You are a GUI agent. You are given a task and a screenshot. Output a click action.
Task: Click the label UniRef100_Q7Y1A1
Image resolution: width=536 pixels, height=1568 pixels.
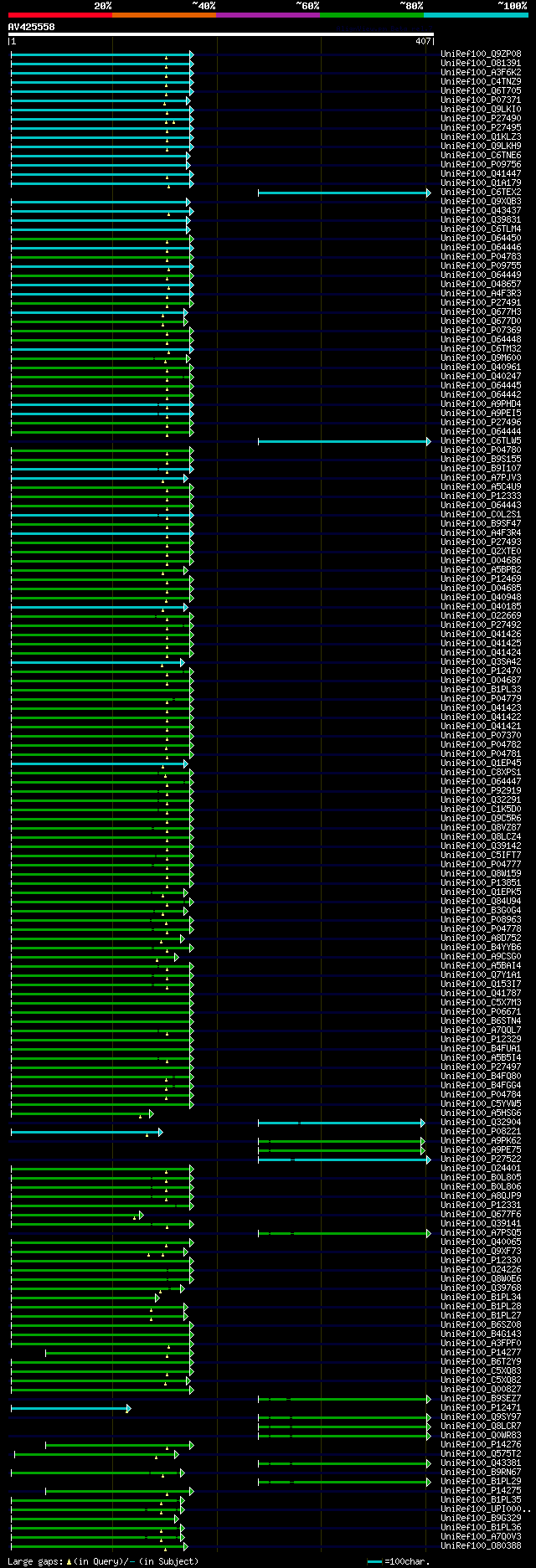pos(481,975)
